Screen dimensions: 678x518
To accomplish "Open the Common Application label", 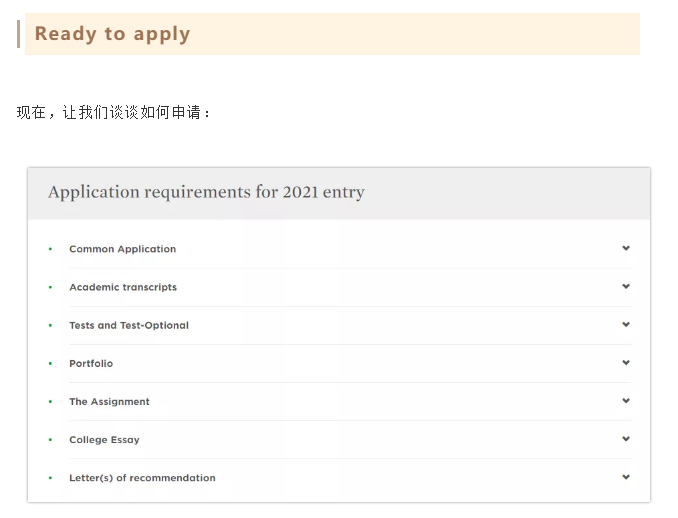I will point(123,249).
